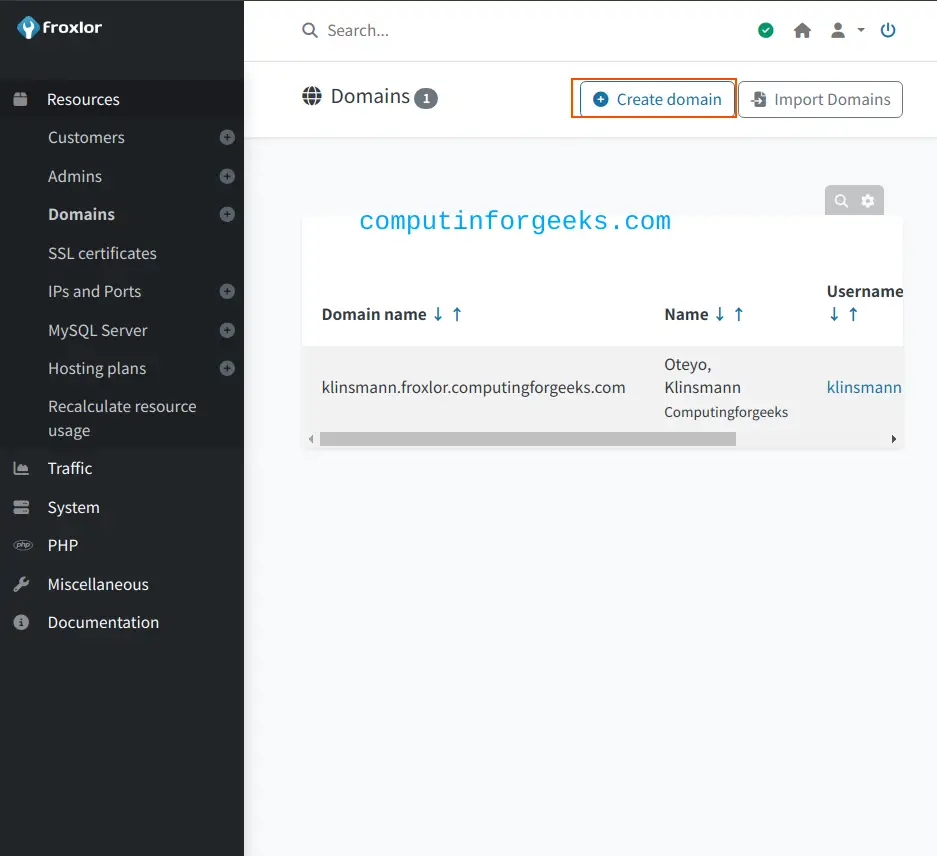Image resolution: width=937 pixels, height=856 pixels.
Task: Click klinsmann.froxlor.computingforgeeks.com domain cell
Action: 473,388
